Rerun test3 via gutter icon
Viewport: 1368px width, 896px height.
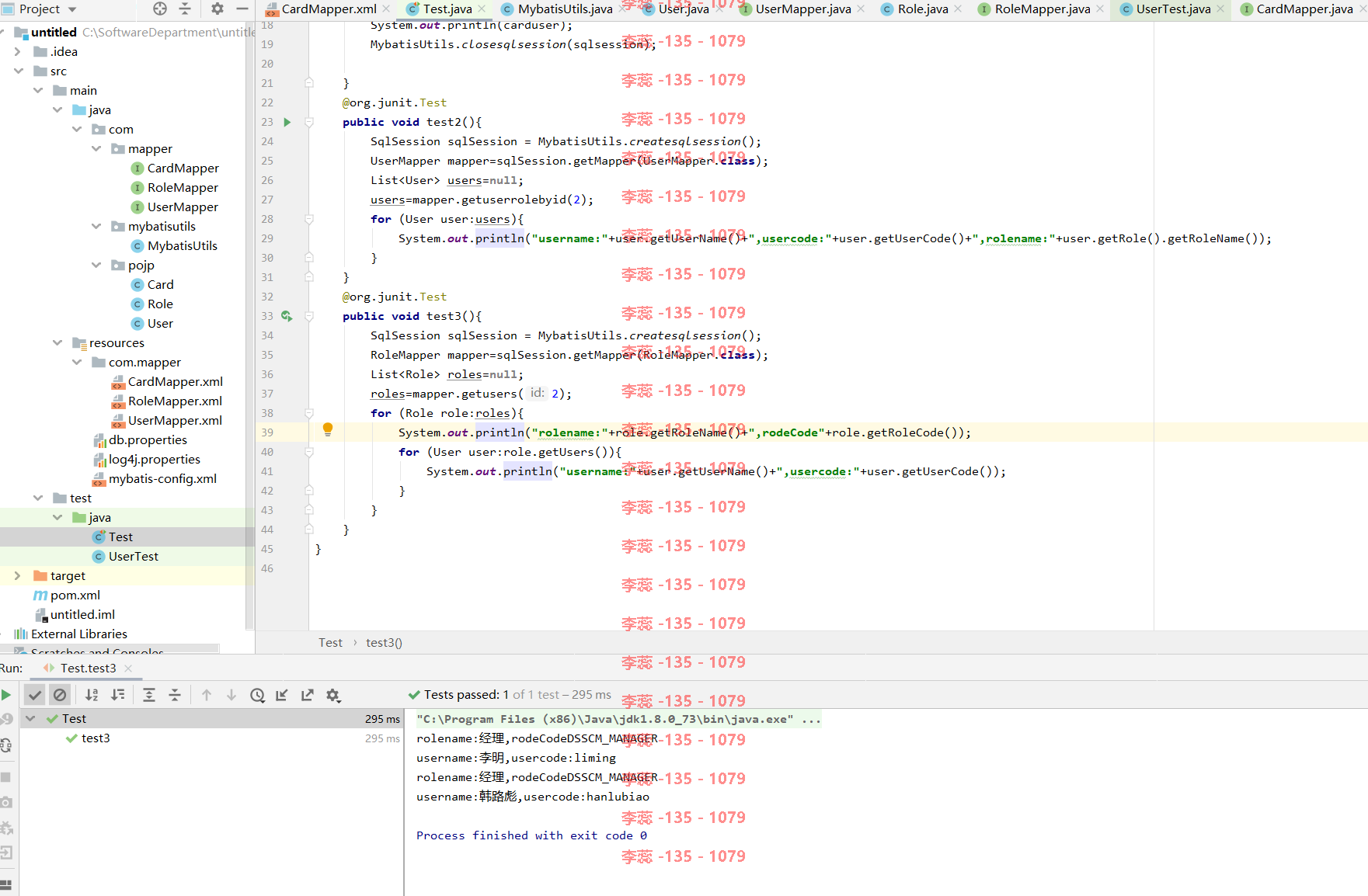click(287, 316)
